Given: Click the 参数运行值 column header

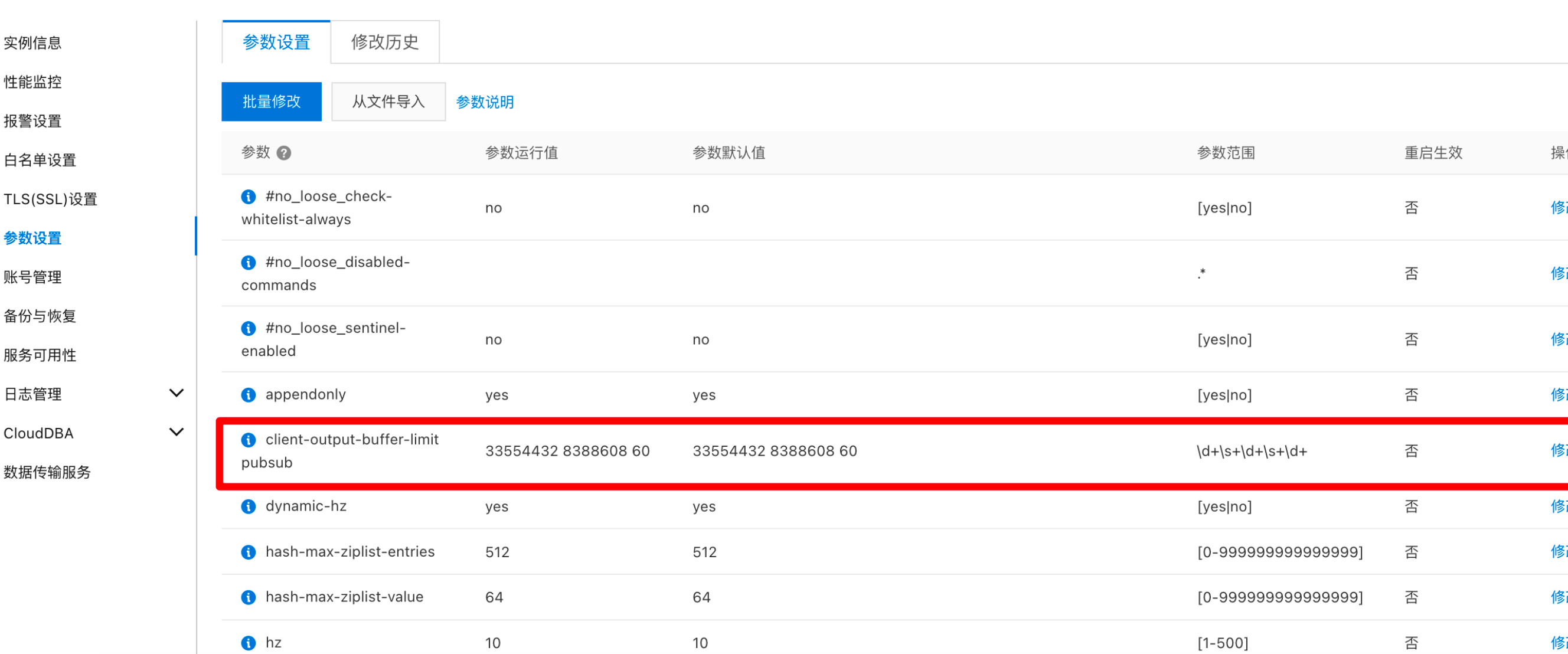Looking at the screenshot, I should [522, 153].
